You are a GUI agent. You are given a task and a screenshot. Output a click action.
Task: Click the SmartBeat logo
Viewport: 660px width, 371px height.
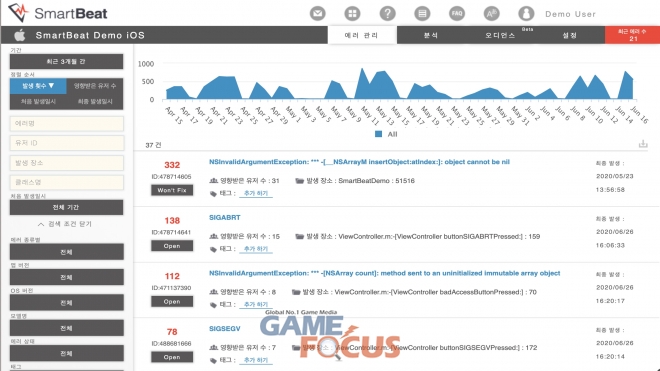click(x=58, y=13)
